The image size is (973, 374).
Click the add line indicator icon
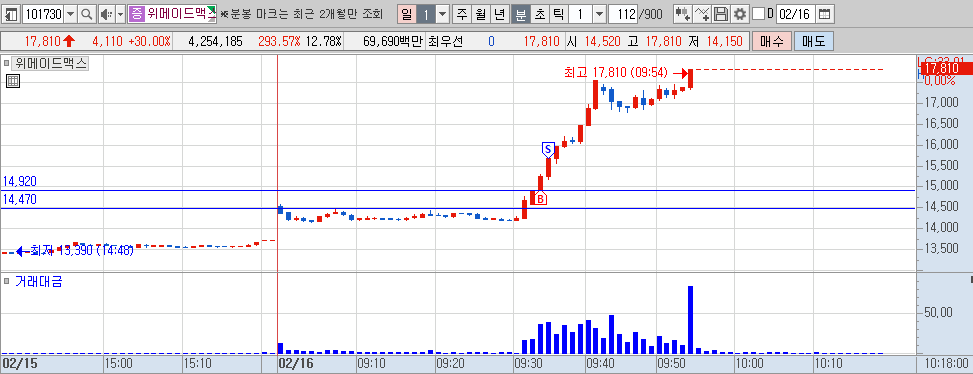(x=702, y=14)
